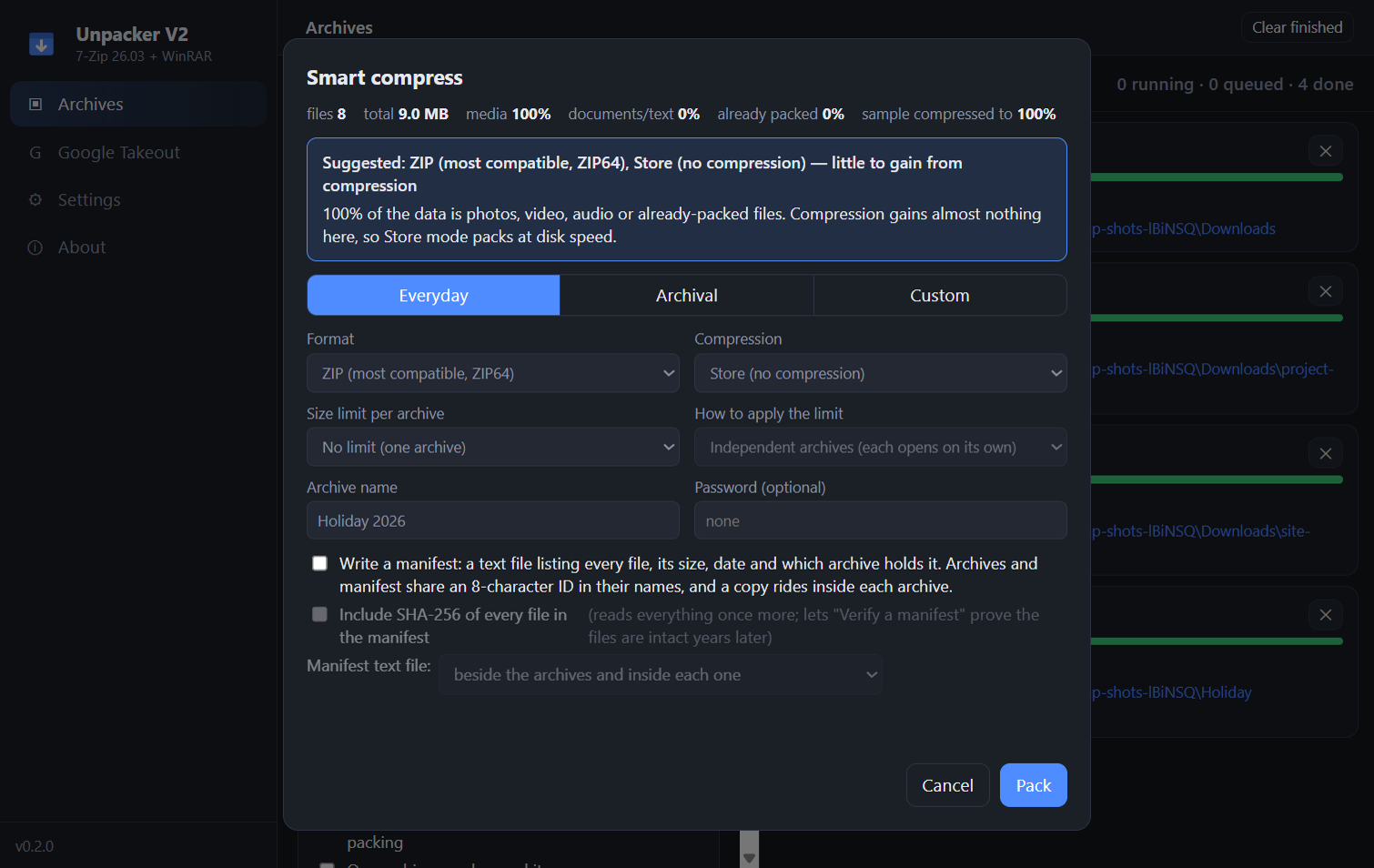Click the '7-Zip 26.03 + WinRAR' subtitle
The width and height of the screenshot is (1374, 868).
(x=144, y=56)
